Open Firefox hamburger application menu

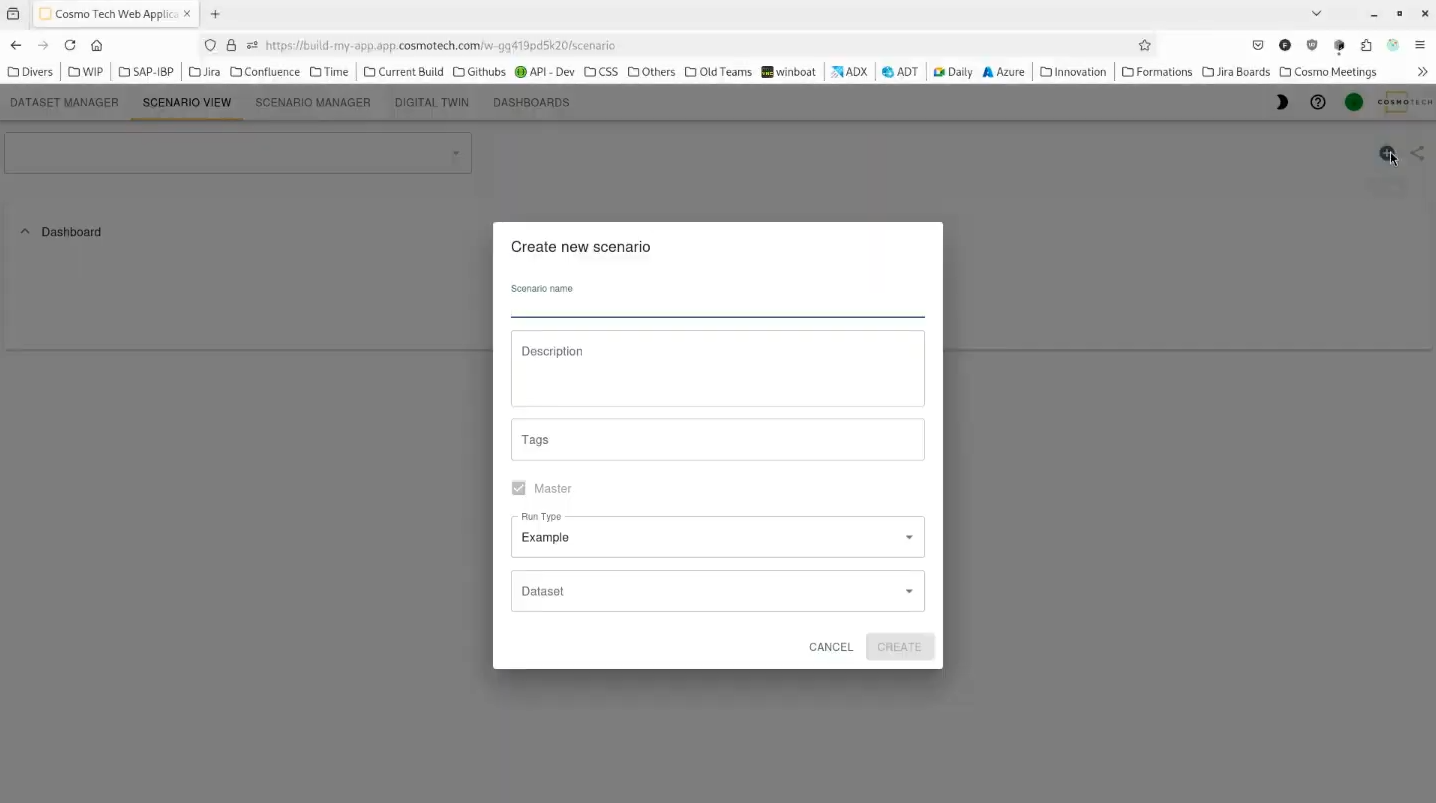(x=1419, y=45)
